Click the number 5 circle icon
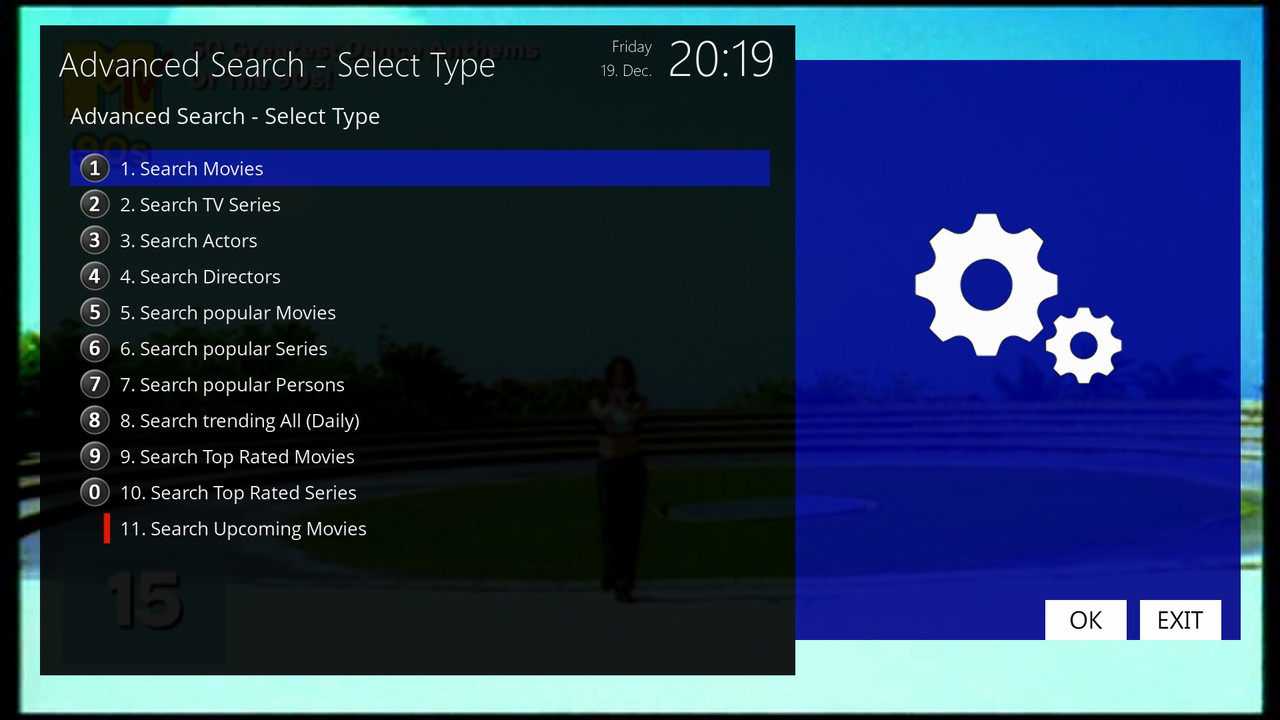Image resolution: width=1280 pixels, height=720 pixels. click(95, 312)
